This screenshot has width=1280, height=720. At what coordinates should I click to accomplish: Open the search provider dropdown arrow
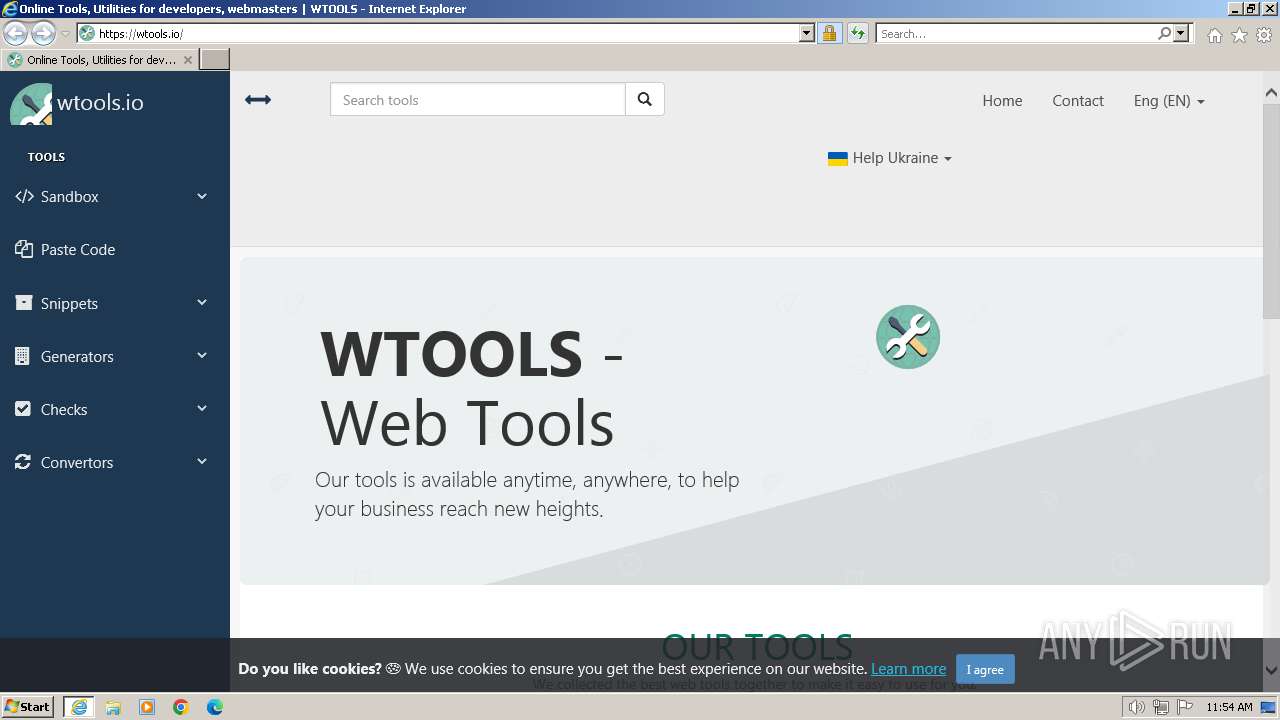(x=1181, y=33)
